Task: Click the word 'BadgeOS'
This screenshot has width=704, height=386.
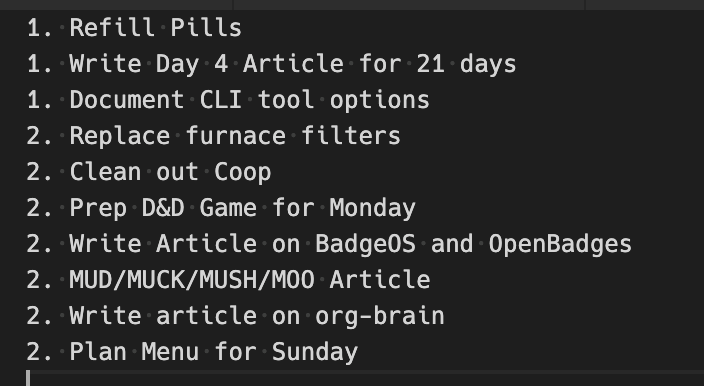Action: [x=365, y=244]
